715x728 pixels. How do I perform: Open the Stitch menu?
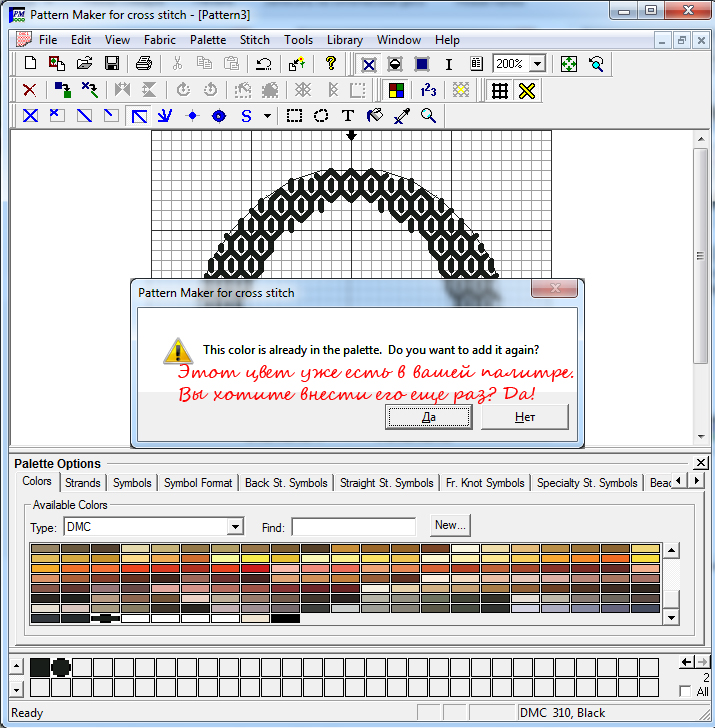point(254,40)
